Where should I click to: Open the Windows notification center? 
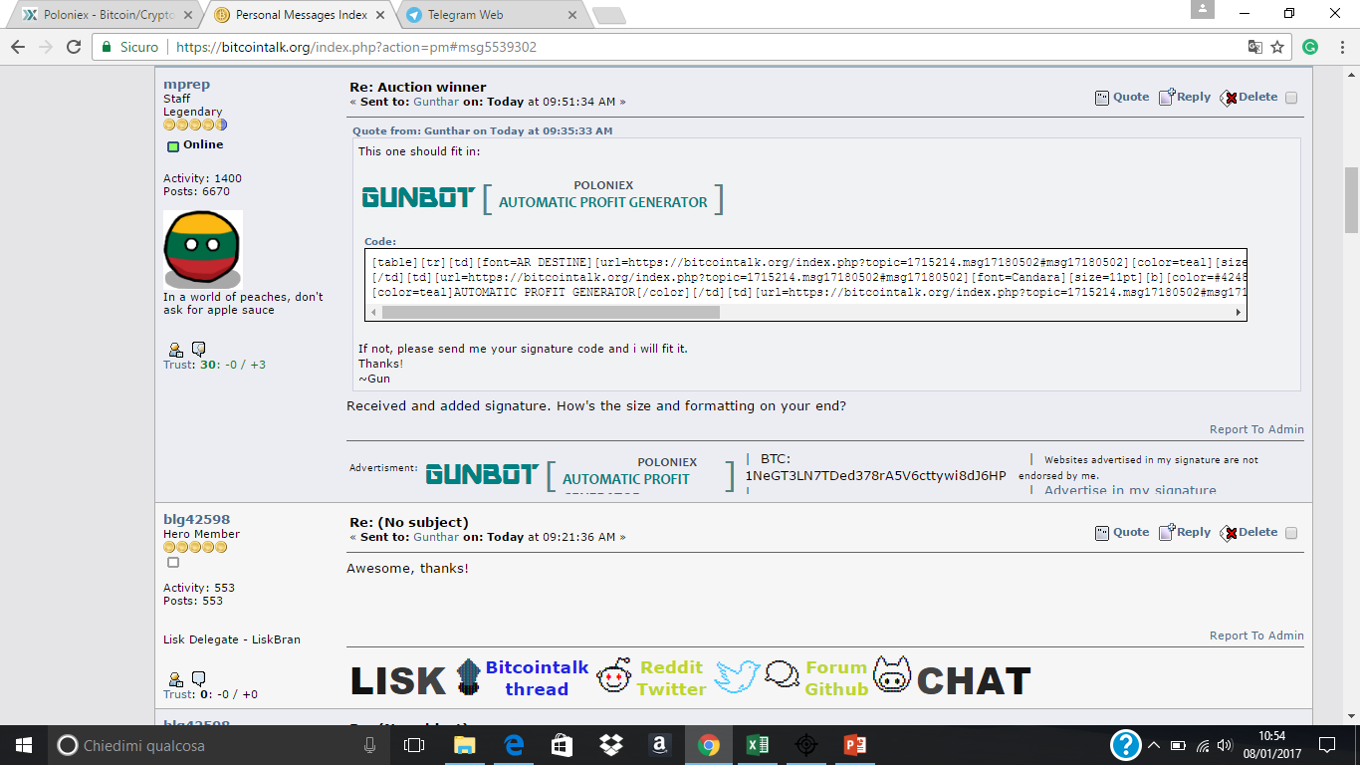click(1327, 745)
